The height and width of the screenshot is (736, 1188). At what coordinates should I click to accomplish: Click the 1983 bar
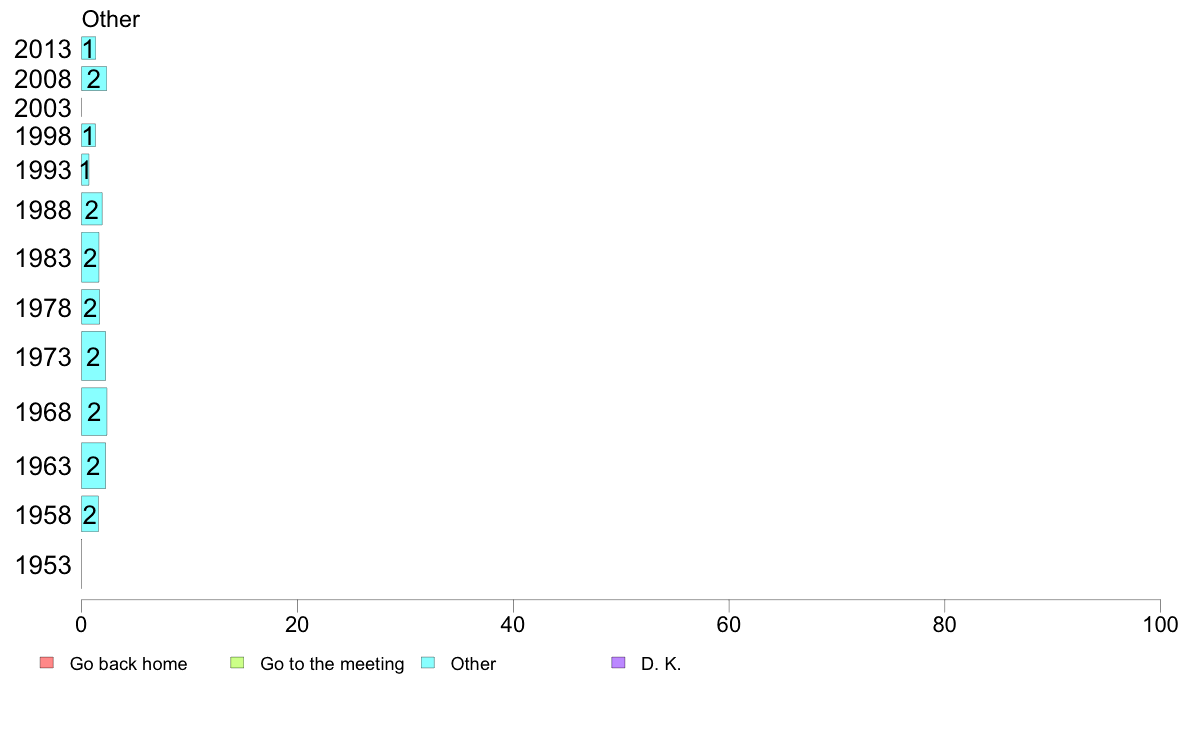pos(90,258)
